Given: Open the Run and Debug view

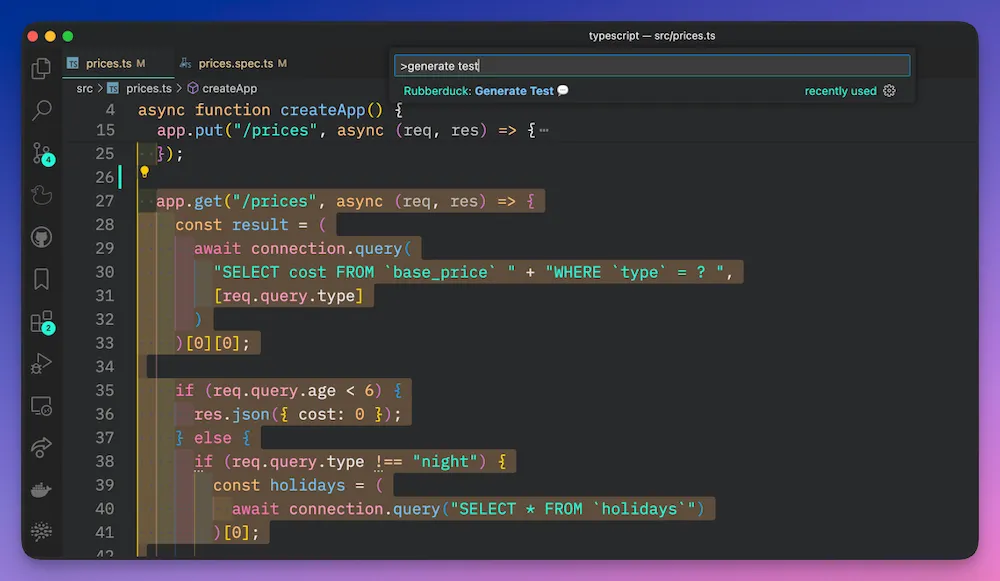Looking at the screenshot, I should (x=42, y=364).
